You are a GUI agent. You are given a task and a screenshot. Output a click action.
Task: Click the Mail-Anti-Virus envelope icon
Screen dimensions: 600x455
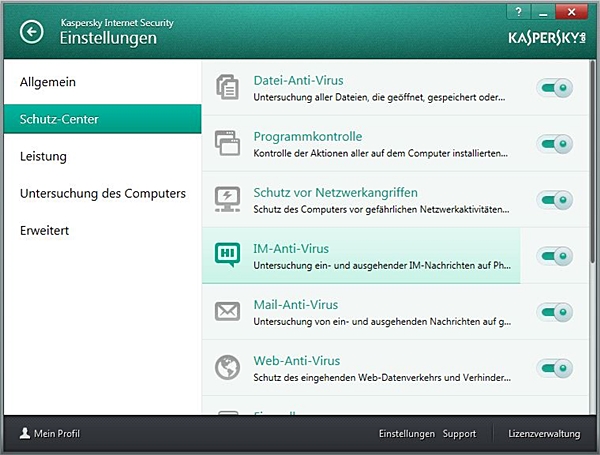pos(227,311)
